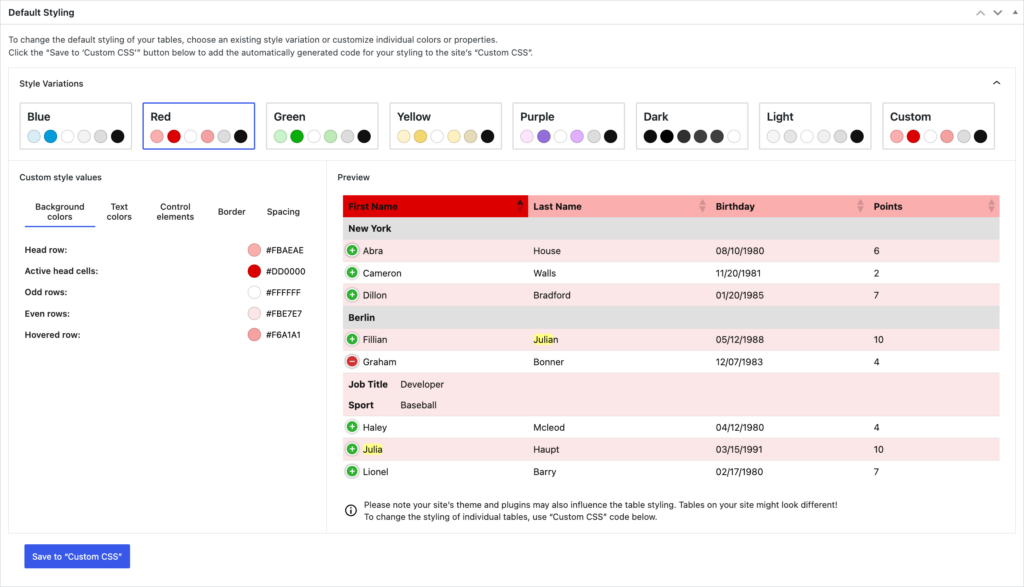Image resolution: width=1024 pixels, height=587 pixels.
Task: Collapse the Style Variations section via its chevron
Action: (996, 83)
